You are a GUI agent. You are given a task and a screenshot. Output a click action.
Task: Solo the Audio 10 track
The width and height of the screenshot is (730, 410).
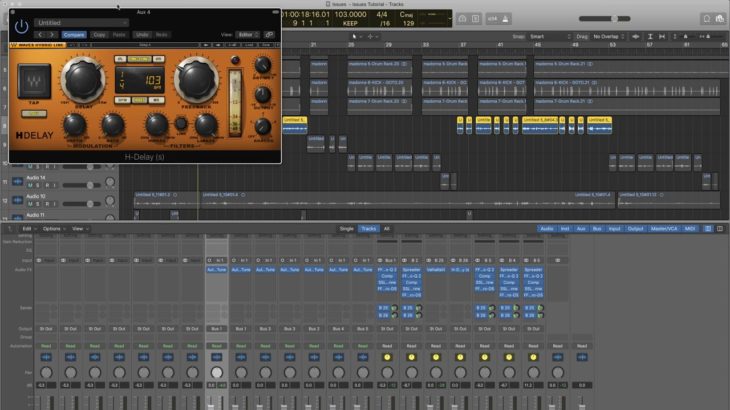pyautogui.click(x=38, y=204)
